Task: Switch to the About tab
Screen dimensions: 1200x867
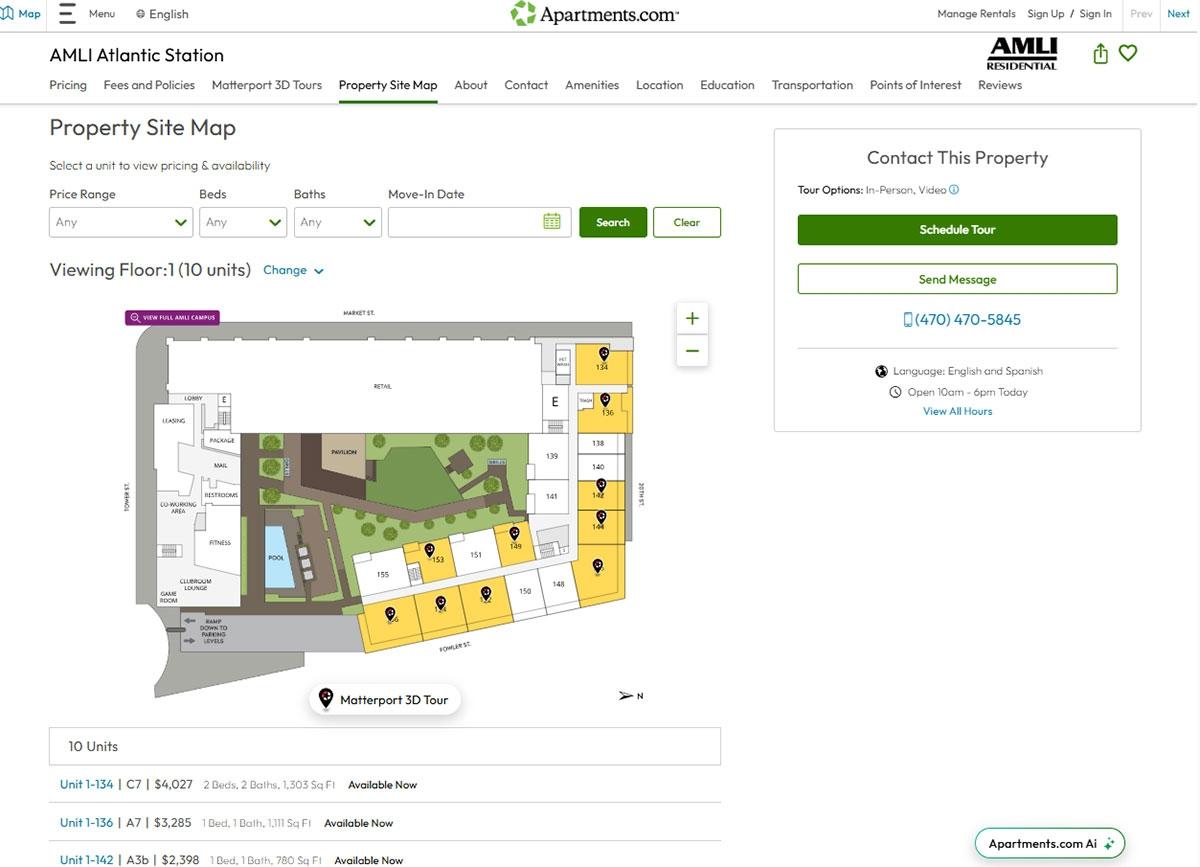Action: click(471, 85)
